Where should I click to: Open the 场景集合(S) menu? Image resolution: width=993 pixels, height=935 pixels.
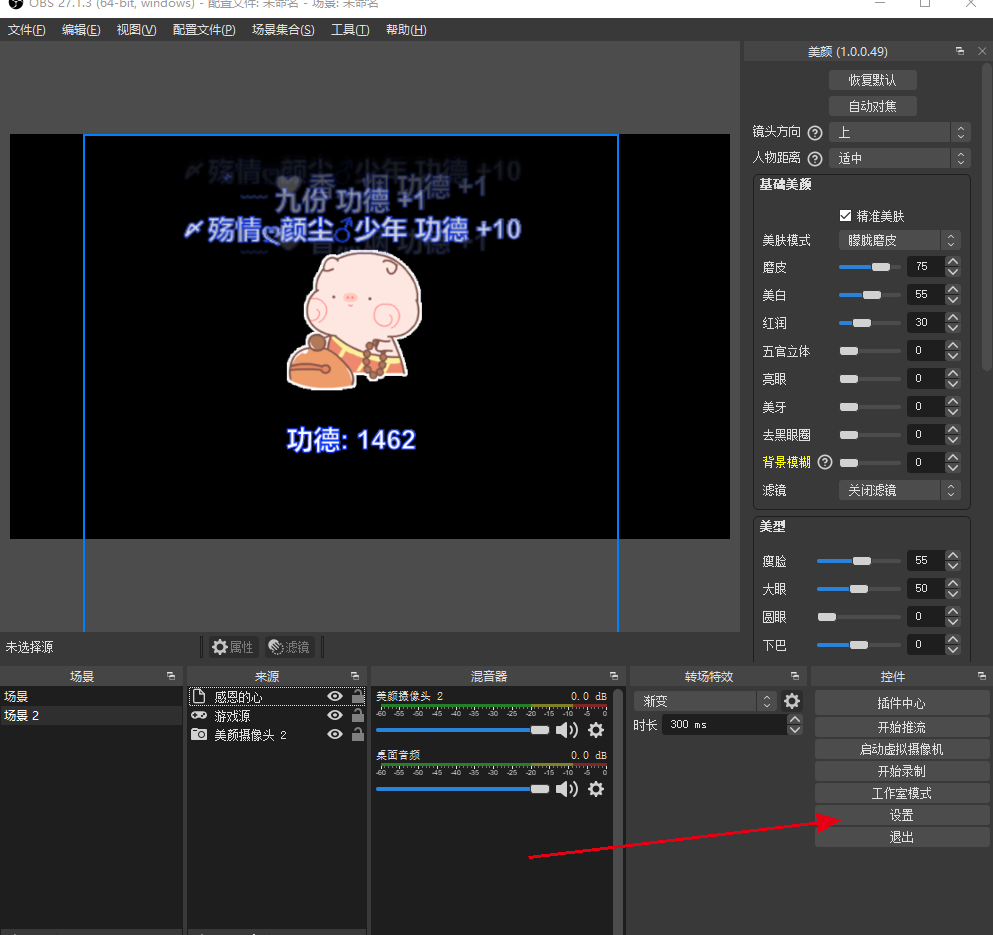(x=283, y=30)
